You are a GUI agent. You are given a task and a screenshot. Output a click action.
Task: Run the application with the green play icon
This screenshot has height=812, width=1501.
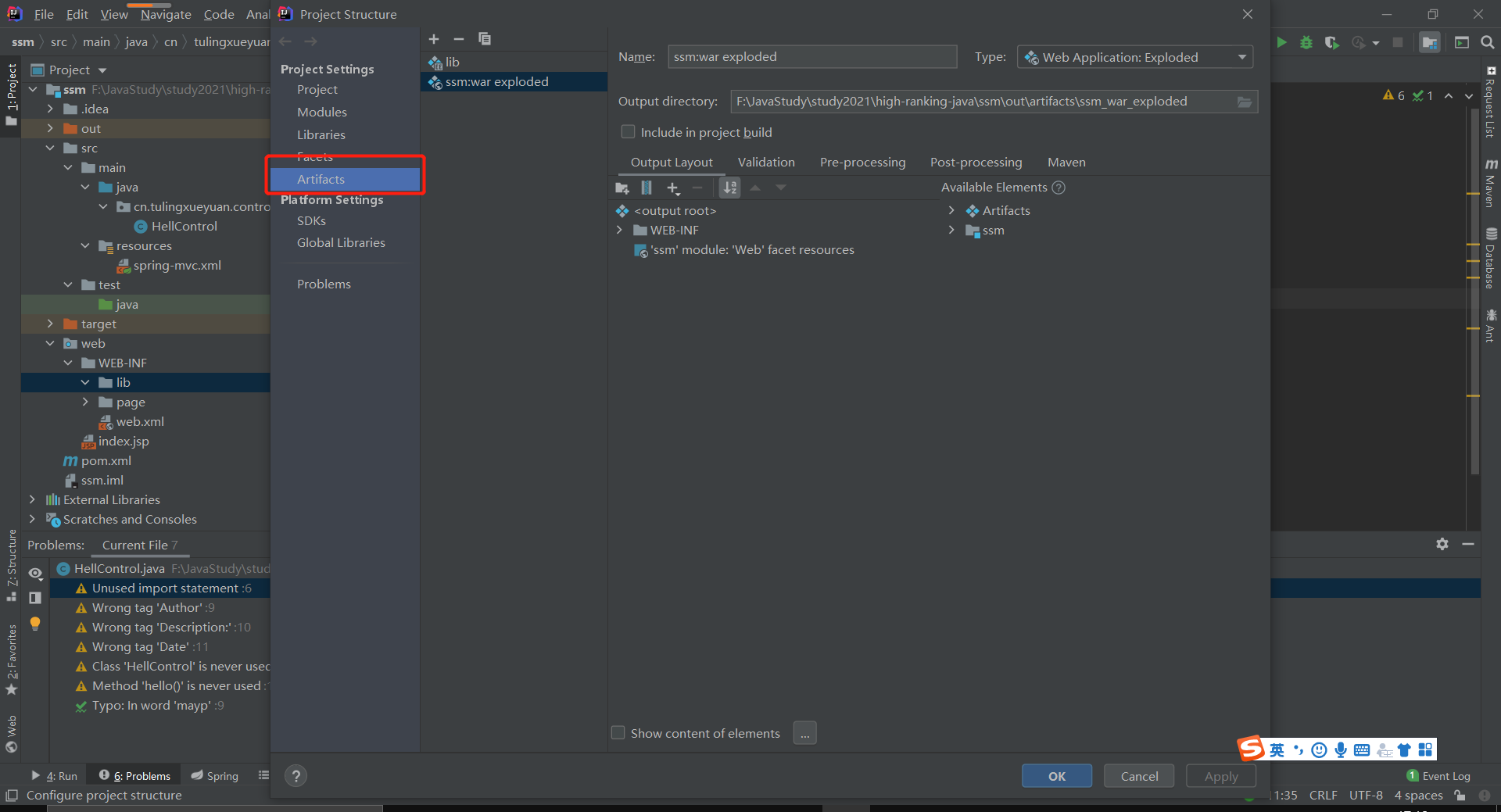1281,43
